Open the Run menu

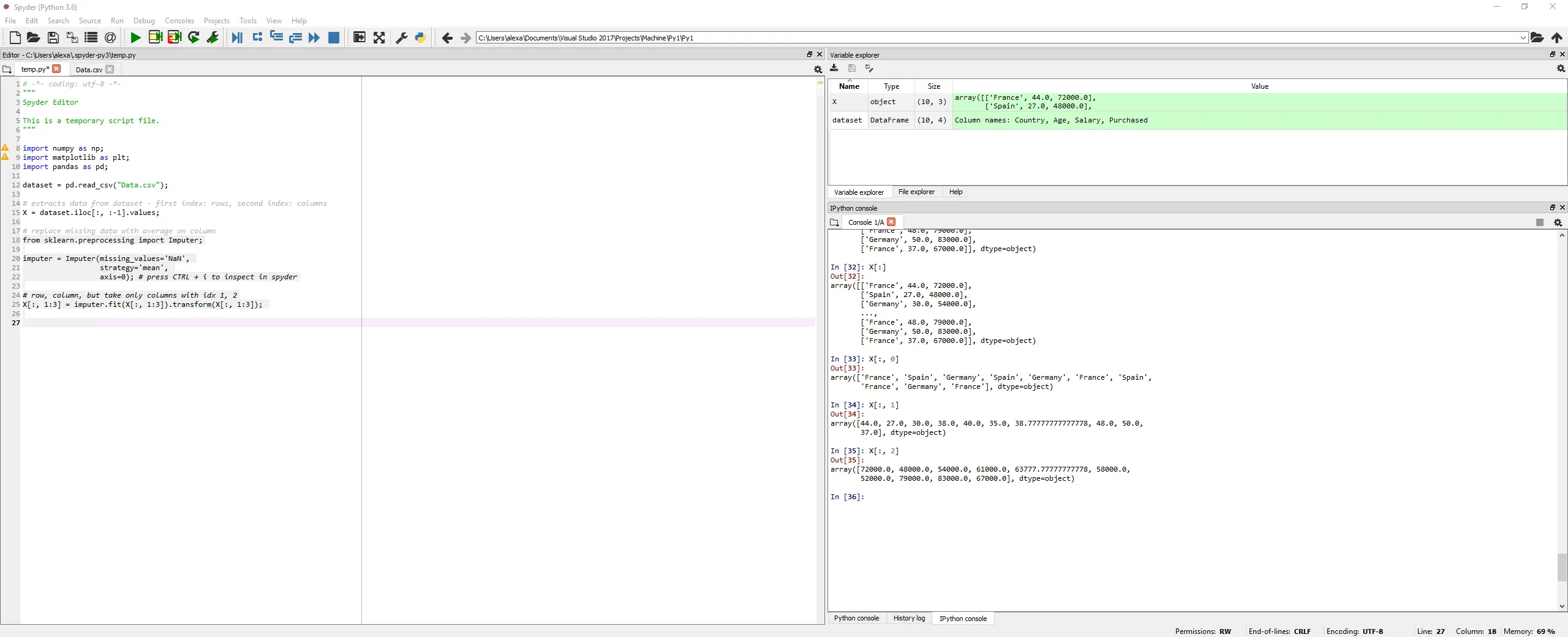(x=117, y=21)
